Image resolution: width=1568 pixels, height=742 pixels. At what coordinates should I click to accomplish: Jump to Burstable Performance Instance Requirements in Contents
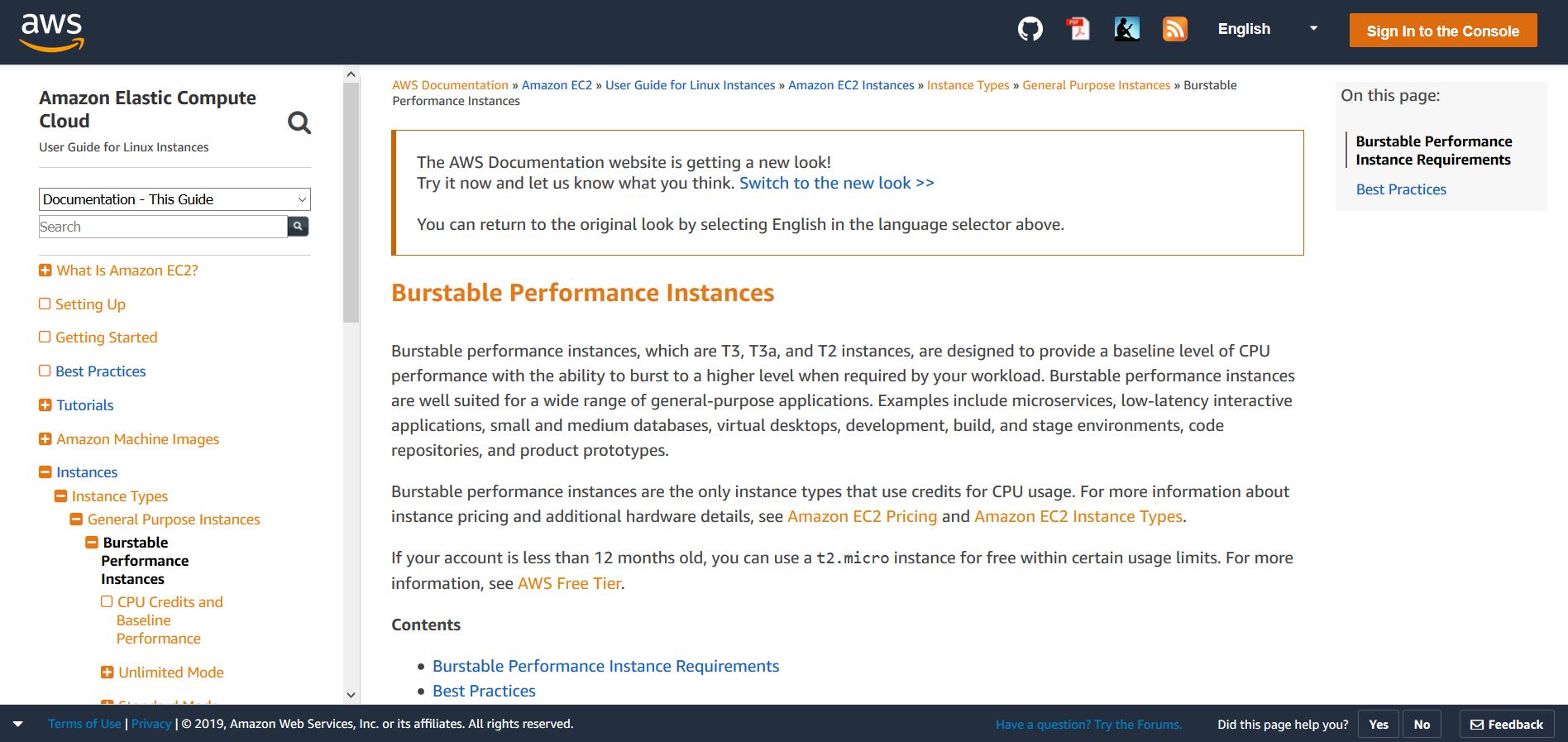pos(605,666)
